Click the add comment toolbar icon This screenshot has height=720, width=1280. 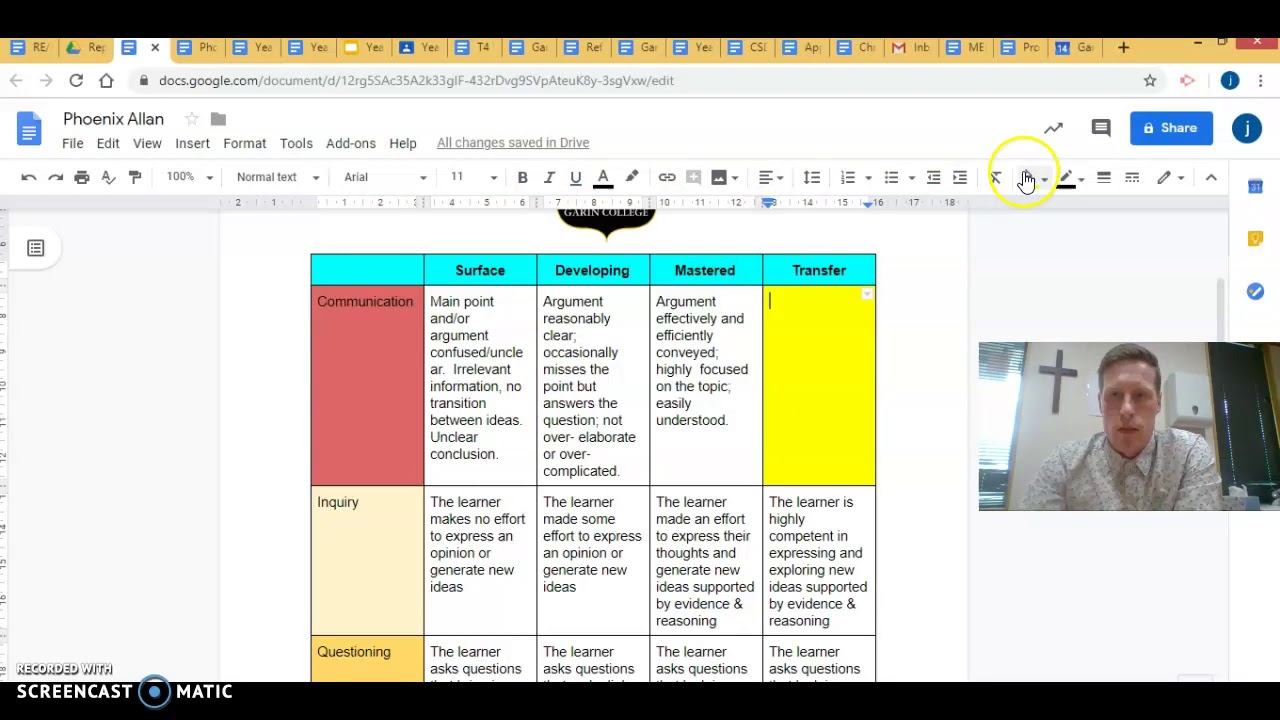(693, 177)
